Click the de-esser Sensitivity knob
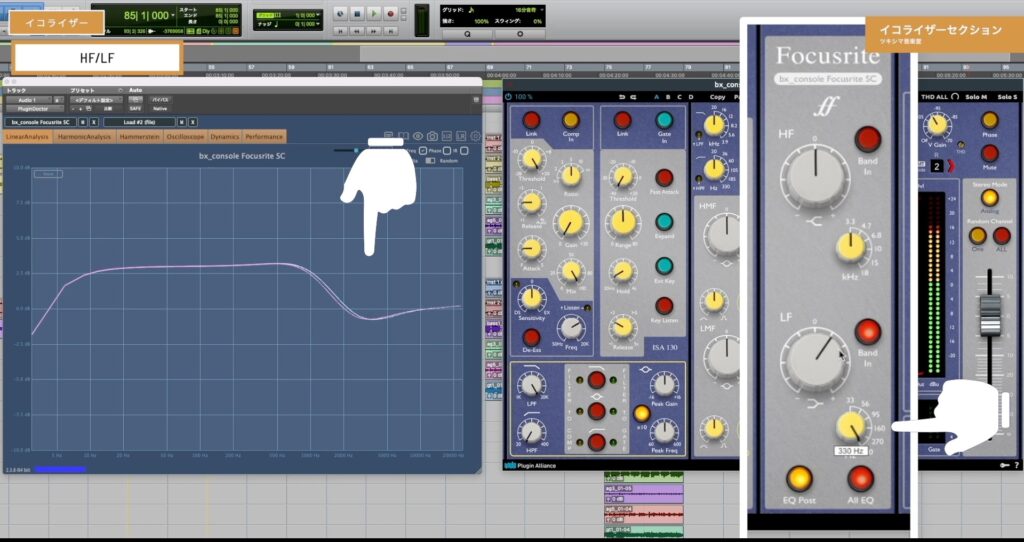 pos(532,298)
